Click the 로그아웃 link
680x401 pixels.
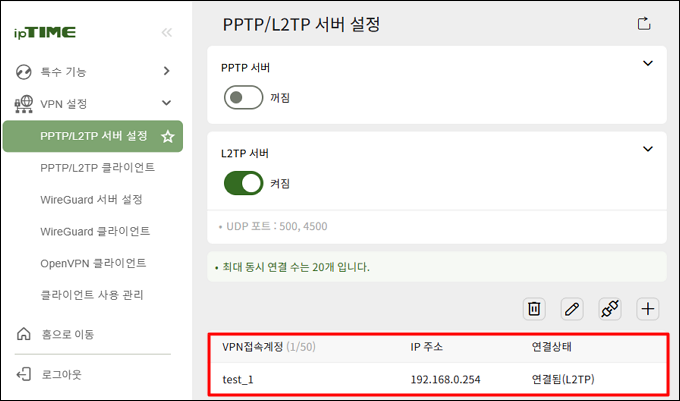click(x=61, y=374)
